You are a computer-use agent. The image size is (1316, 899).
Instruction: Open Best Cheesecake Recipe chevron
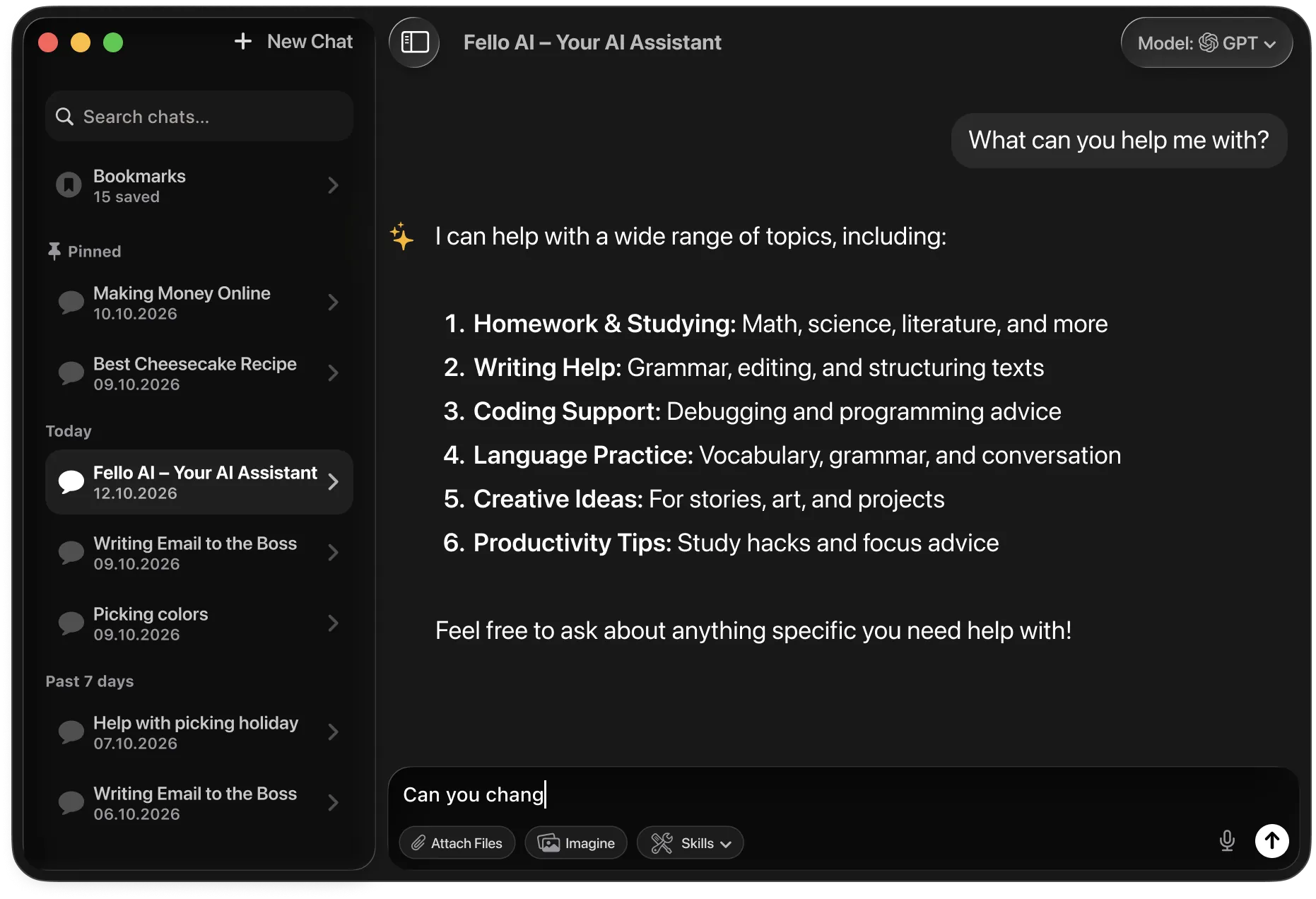[334, 373]
